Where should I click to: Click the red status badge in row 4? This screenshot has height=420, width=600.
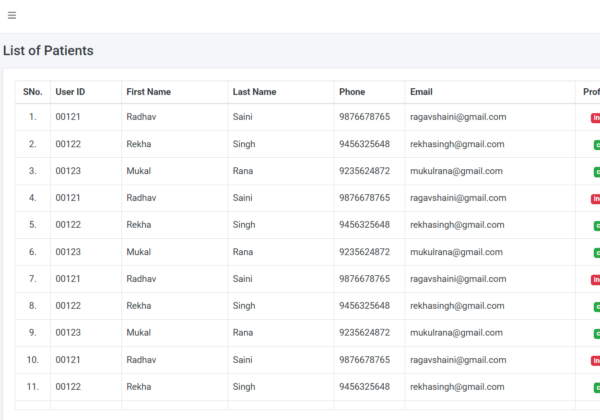point(595,198)
